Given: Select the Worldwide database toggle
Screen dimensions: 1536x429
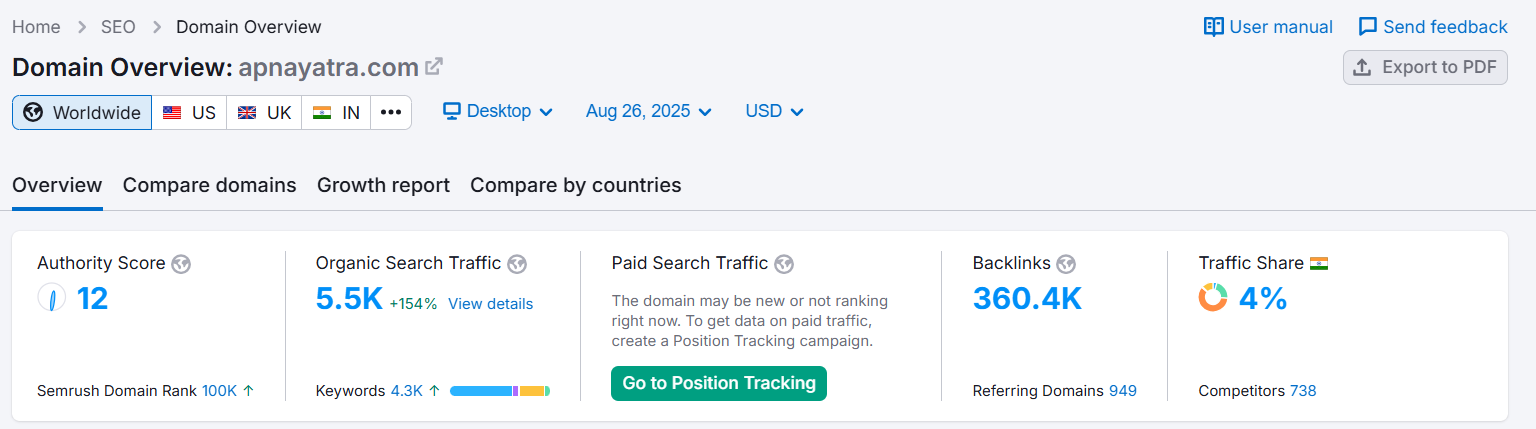Looking at the screenshot, I should pos(82,113).
